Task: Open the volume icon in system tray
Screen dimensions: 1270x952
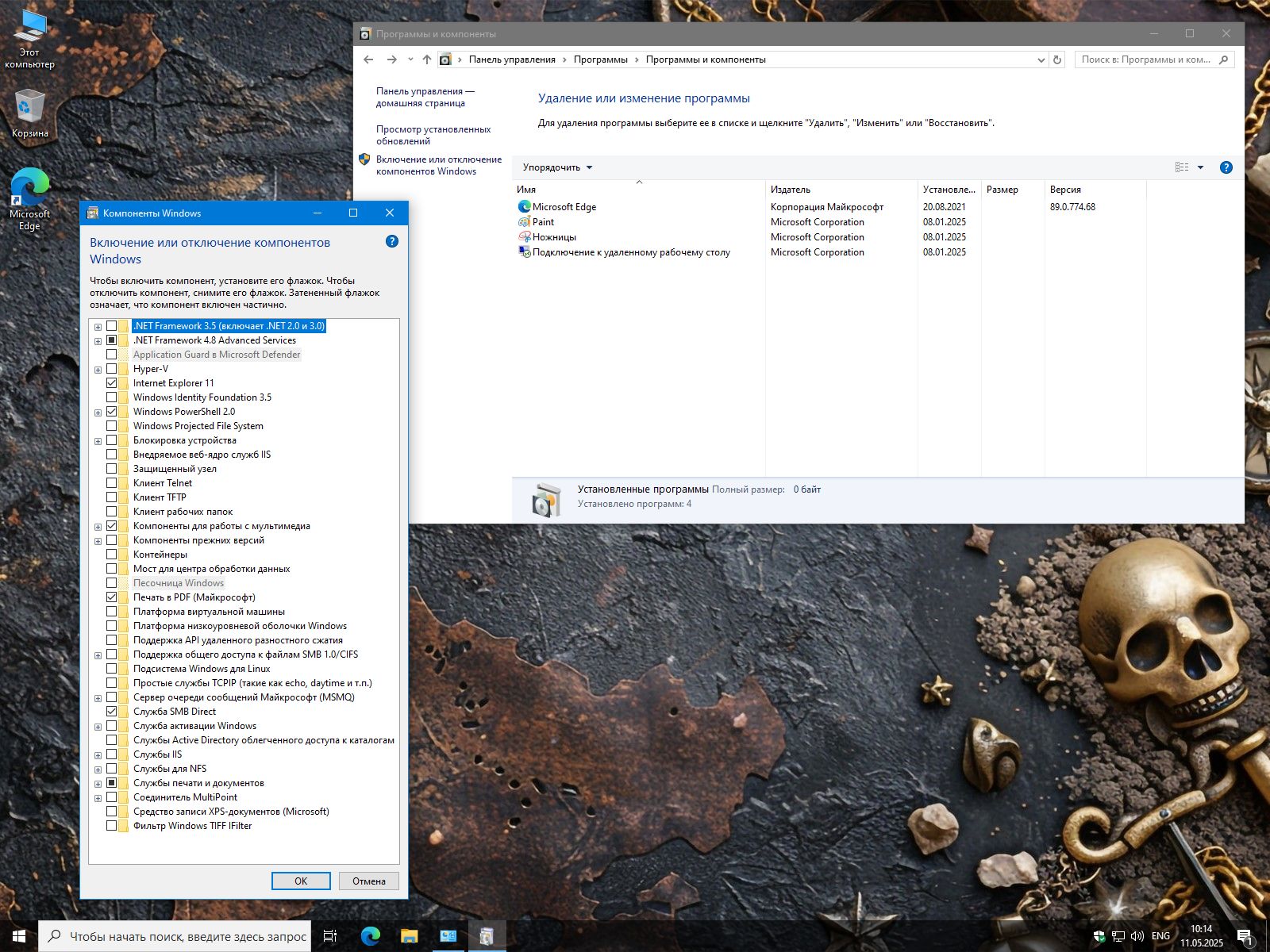Action: click(1137, 936)
